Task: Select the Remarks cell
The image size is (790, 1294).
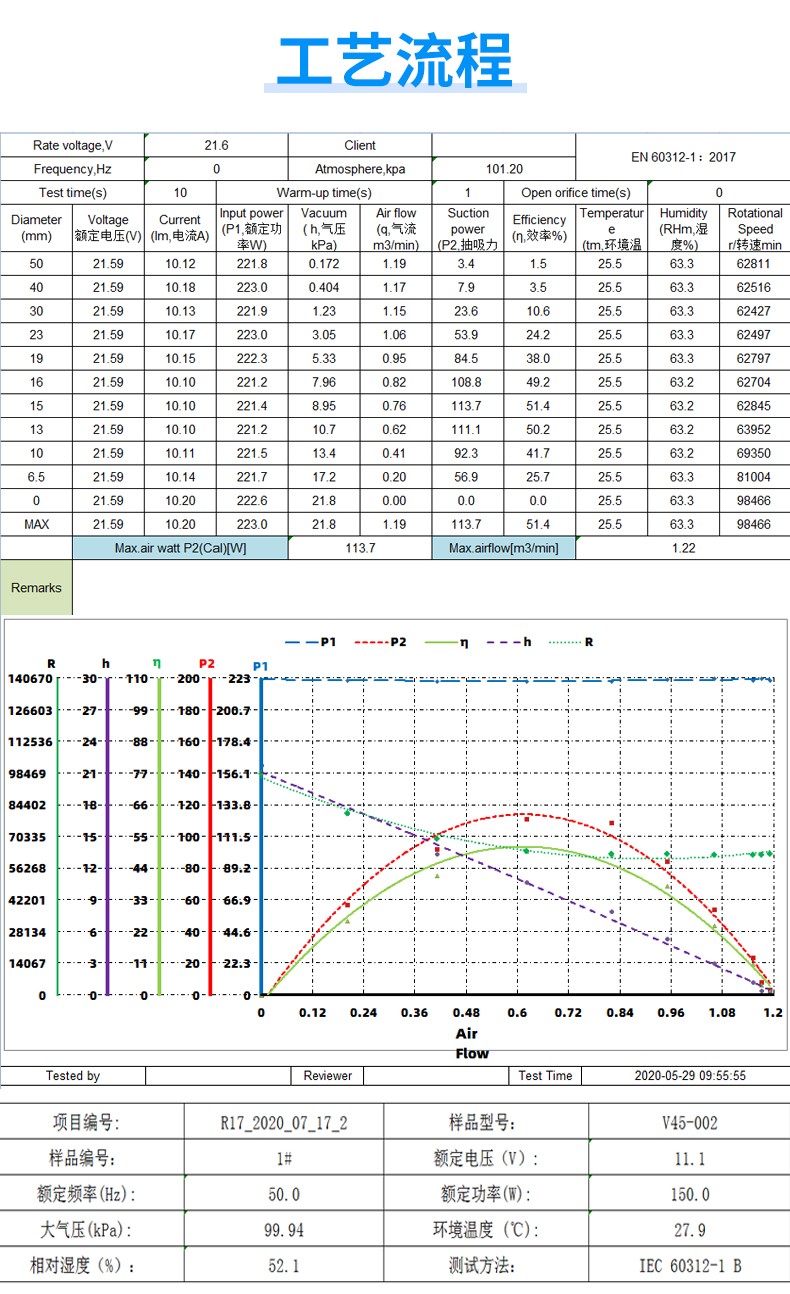Action: pos(36,588)
